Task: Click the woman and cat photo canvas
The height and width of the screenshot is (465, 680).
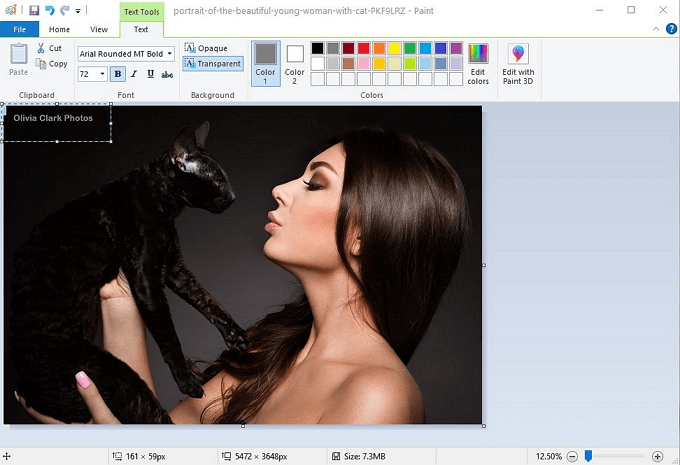Action: [x=243, y=265]
